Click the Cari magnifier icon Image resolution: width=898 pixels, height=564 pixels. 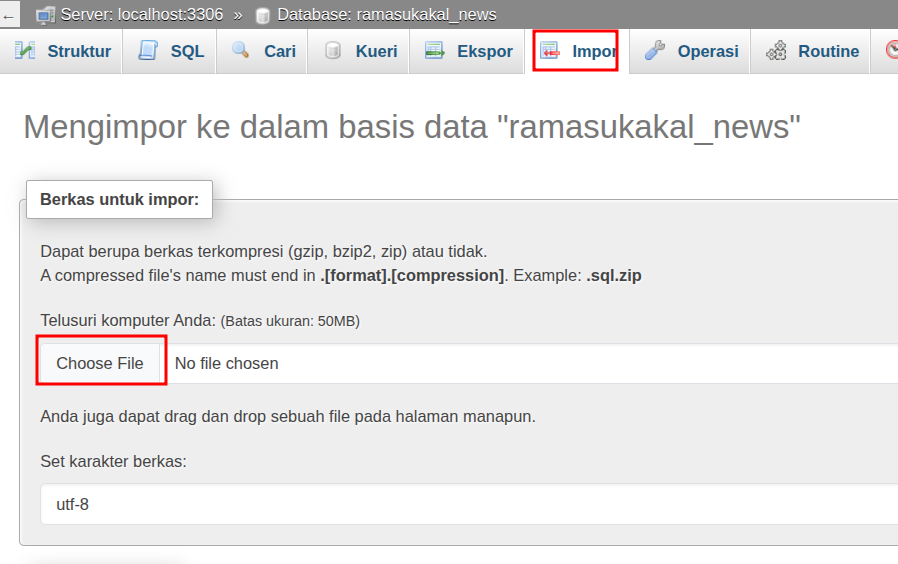click(x=241, y=50)
